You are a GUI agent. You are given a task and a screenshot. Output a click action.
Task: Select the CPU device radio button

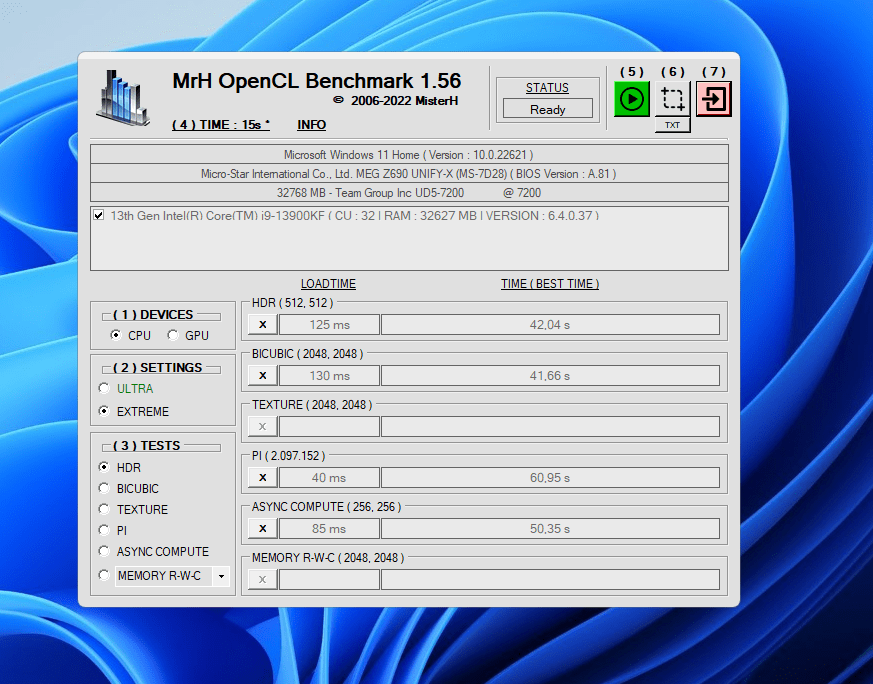click(115, 335)
